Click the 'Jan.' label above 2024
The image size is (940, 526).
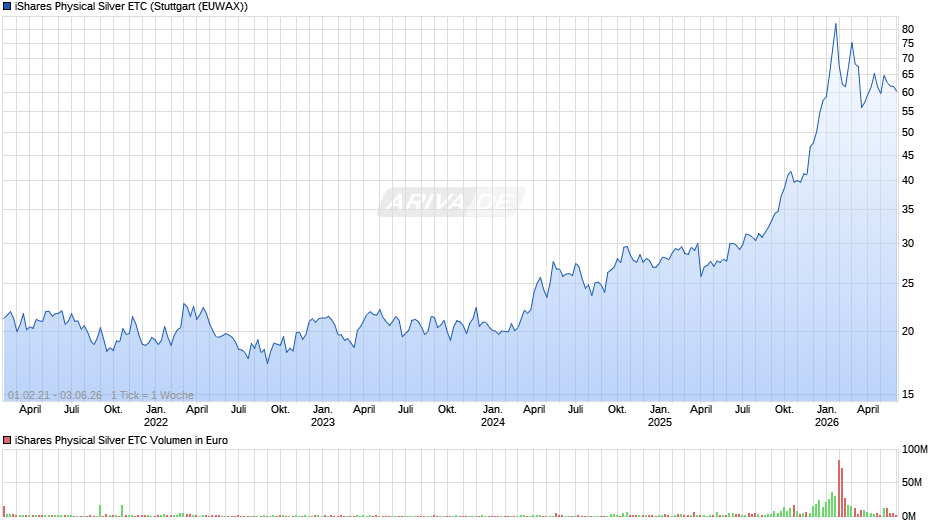click(x=493, y=410)
